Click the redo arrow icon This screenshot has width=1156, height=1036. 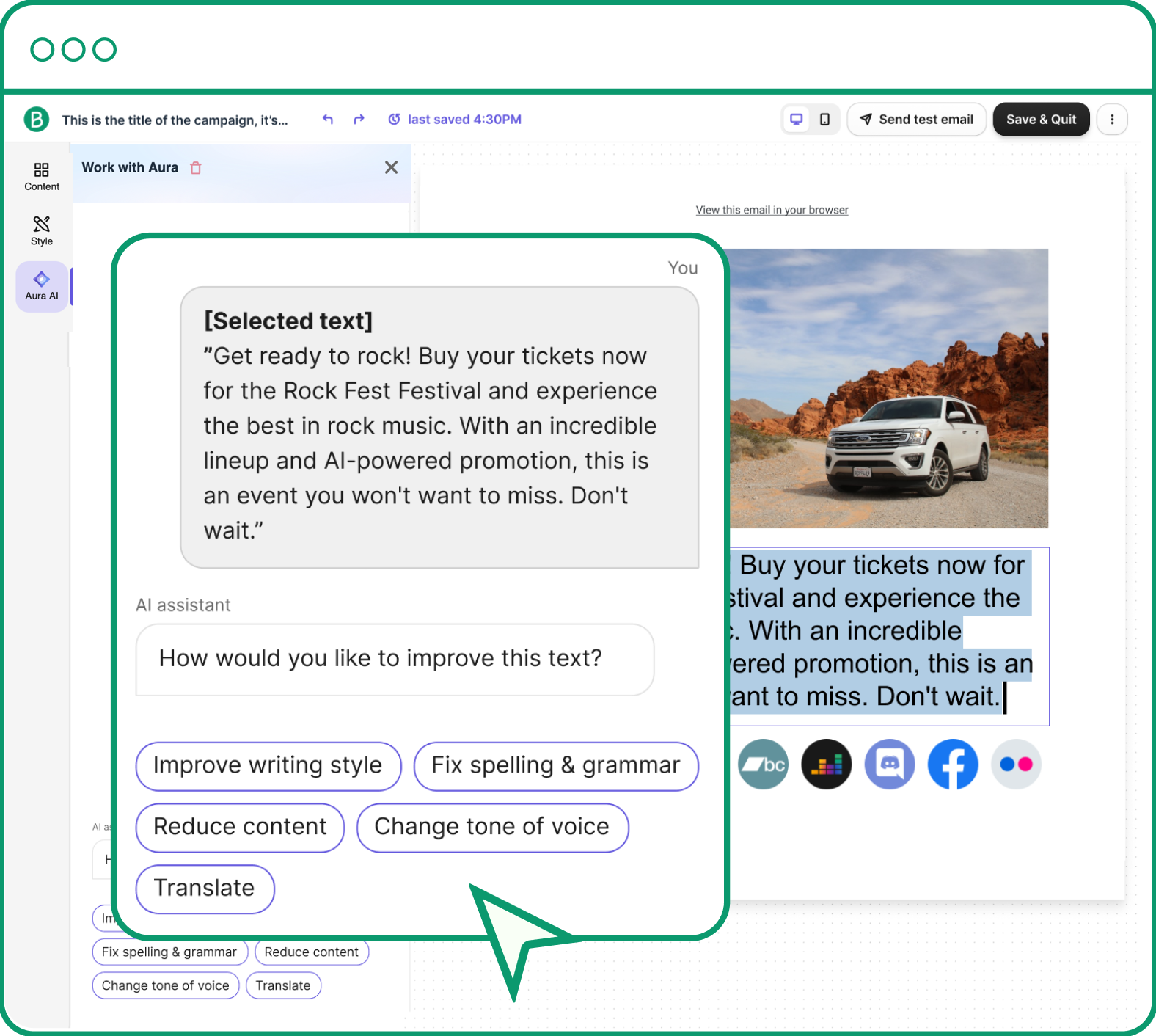point(359,120)
